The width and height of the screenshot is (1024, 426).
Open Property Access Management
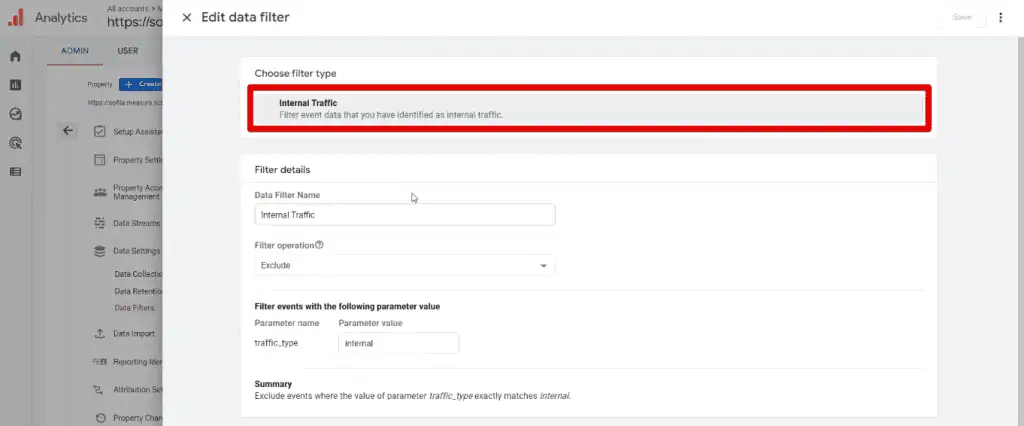coord(136,192)
